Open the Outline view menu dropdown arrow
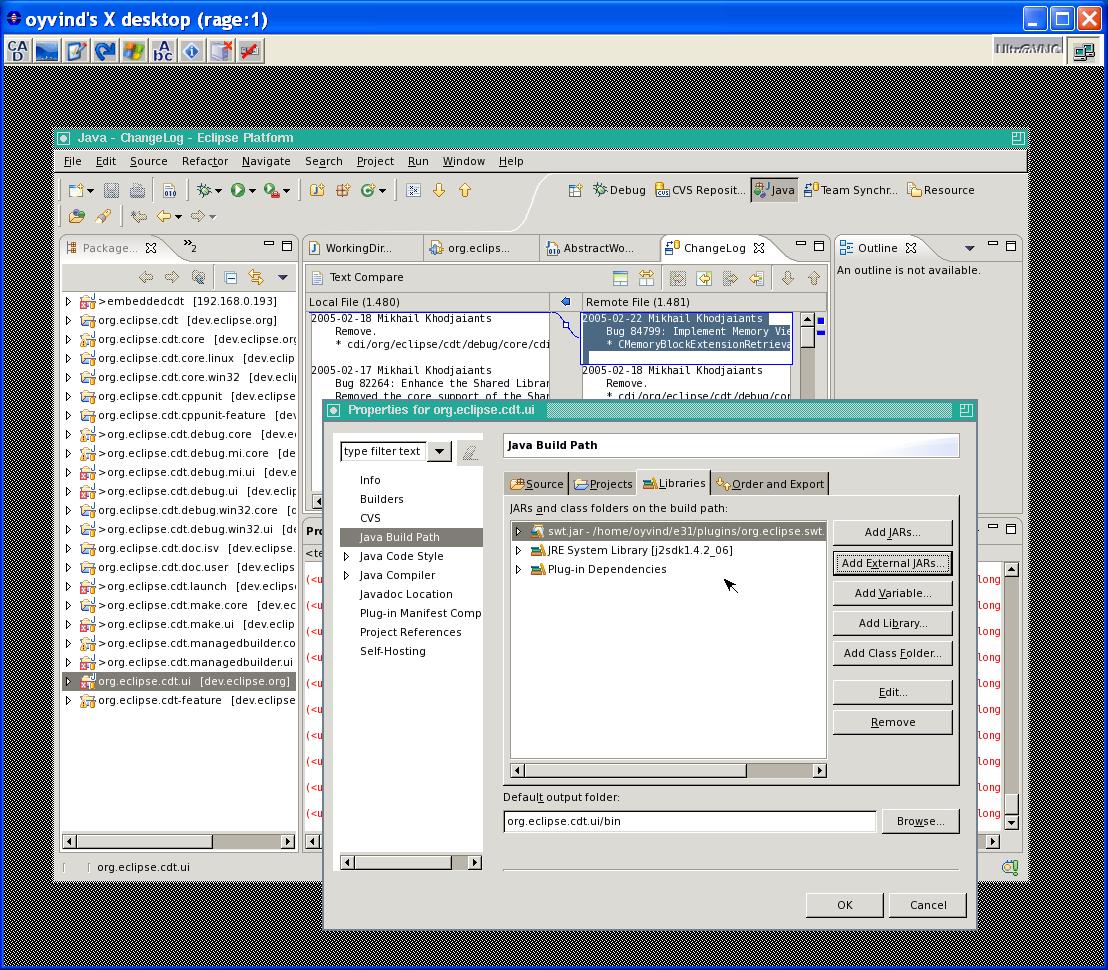Viewport: 1108px width, 970px height. pos(970,248)
